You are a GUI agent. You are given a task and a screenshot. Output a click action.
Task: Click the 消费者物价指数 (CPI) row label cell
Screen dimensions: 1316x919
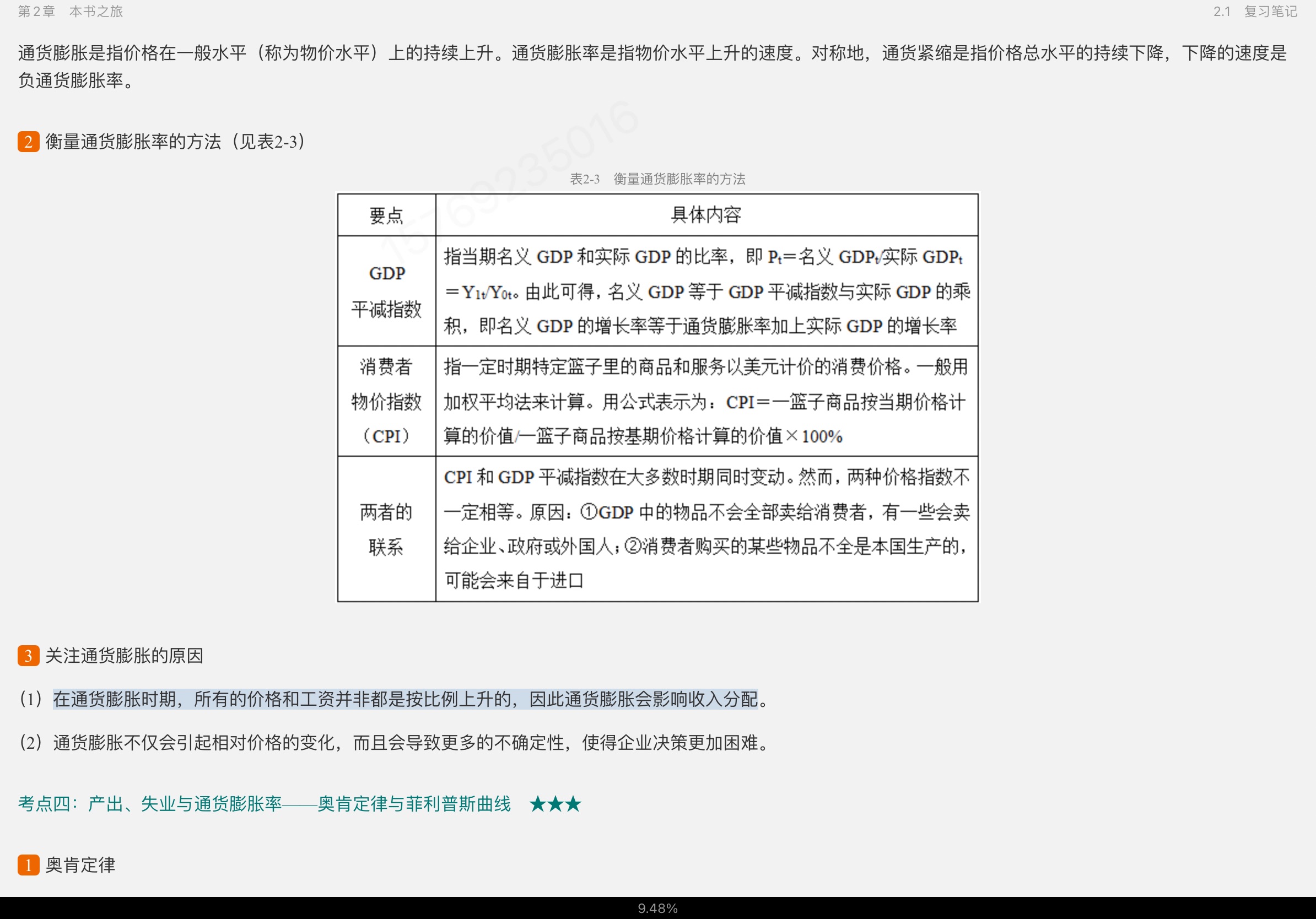[x=386, y=401]
